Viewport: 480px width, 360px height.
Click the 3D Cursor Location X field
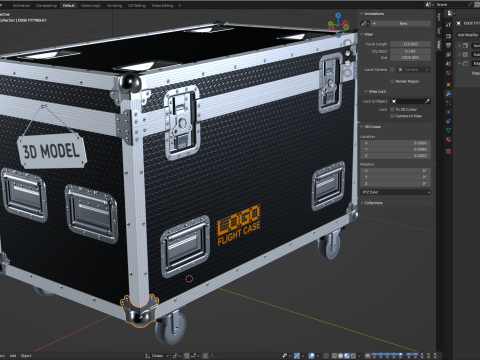(x=396, y=143)
